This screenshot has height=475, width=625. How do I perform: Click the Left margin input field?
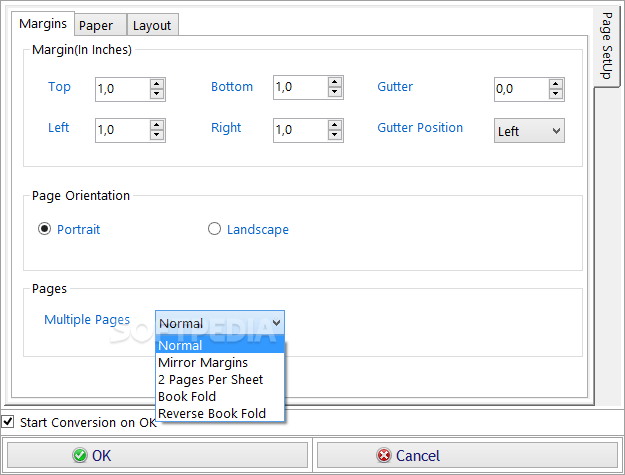click(123, 130)
